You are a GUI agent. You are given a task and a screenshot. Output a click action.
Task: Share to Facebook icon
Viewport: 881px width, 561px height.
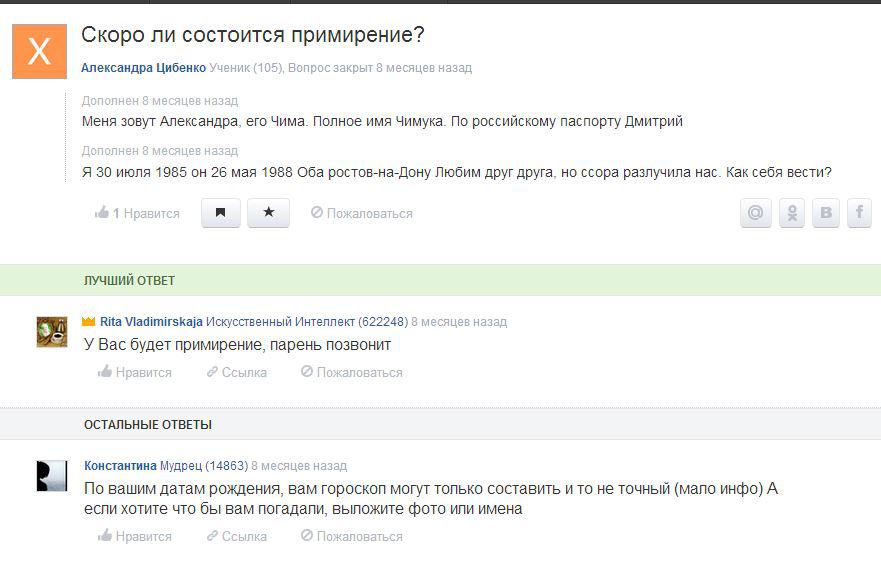click(x=860, y=213)
